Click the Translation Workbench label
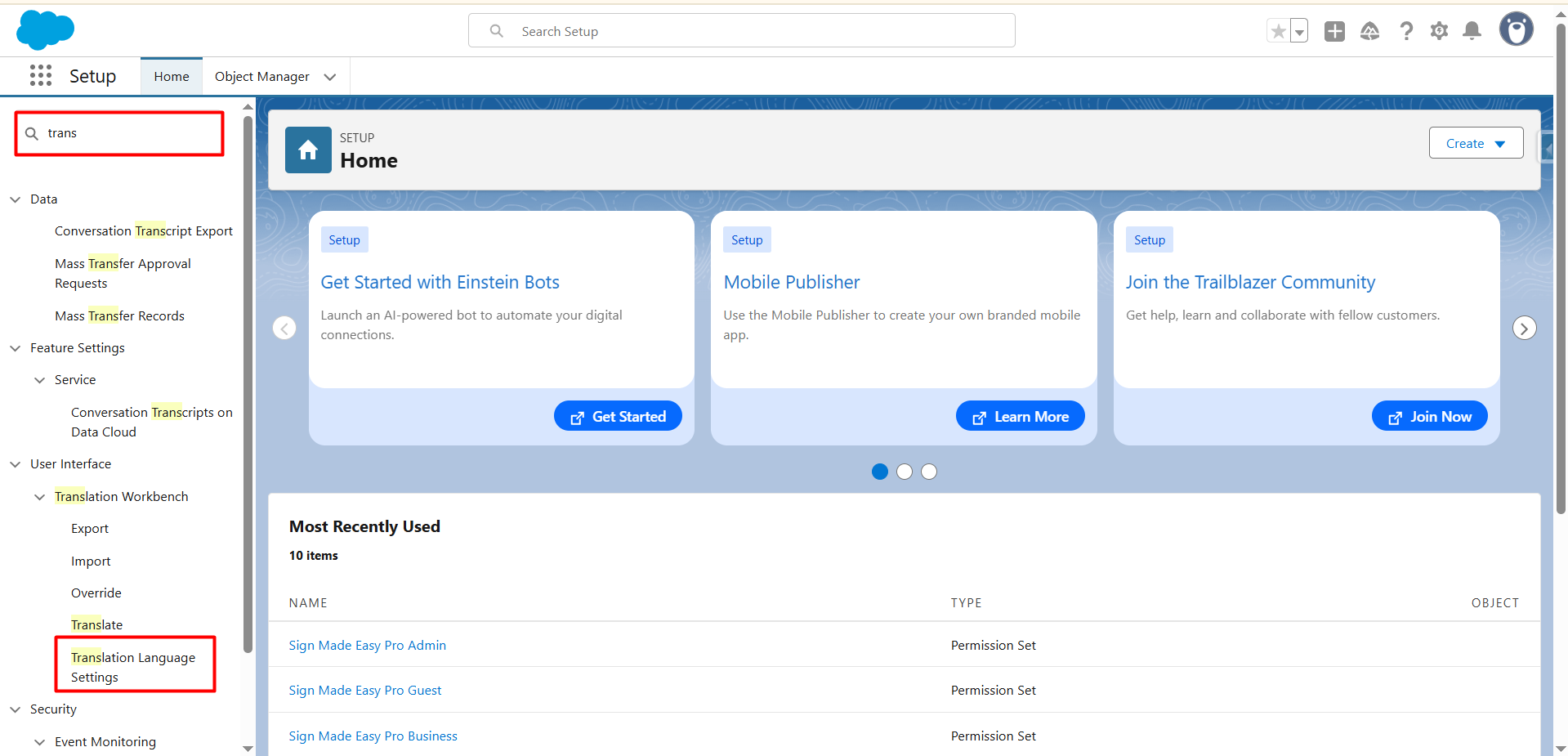This screenshot has width=1568, height=756. click(122, 497)
